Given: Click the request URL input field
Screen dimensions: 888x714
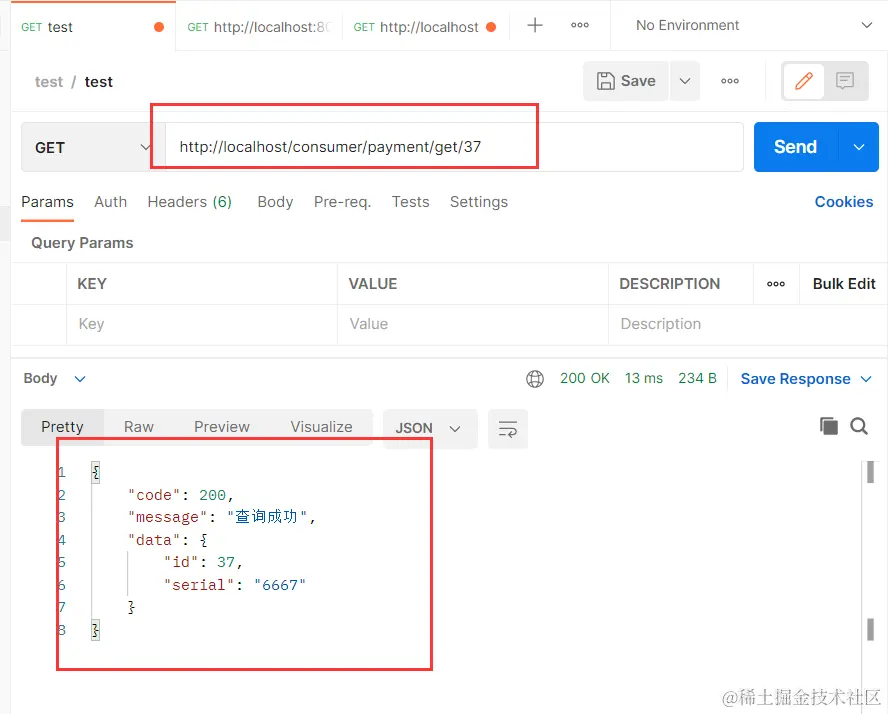Looking at the screenshot, I should pos(454,147).
